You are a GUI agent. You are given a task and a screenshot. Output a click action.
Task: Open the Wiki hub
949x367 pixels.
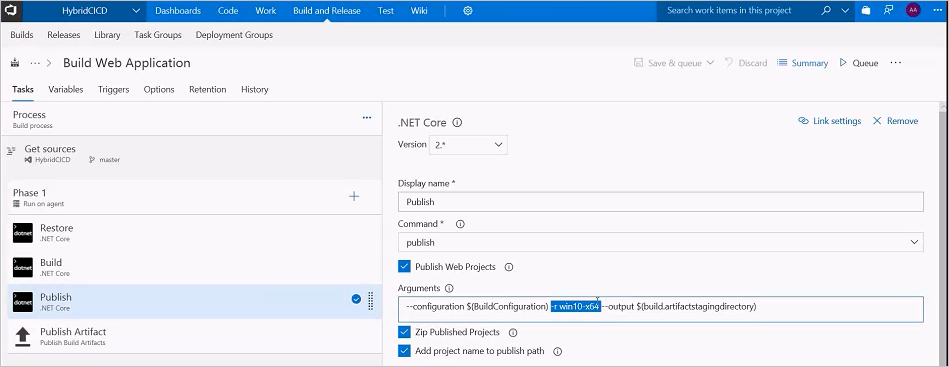(419, 11)
